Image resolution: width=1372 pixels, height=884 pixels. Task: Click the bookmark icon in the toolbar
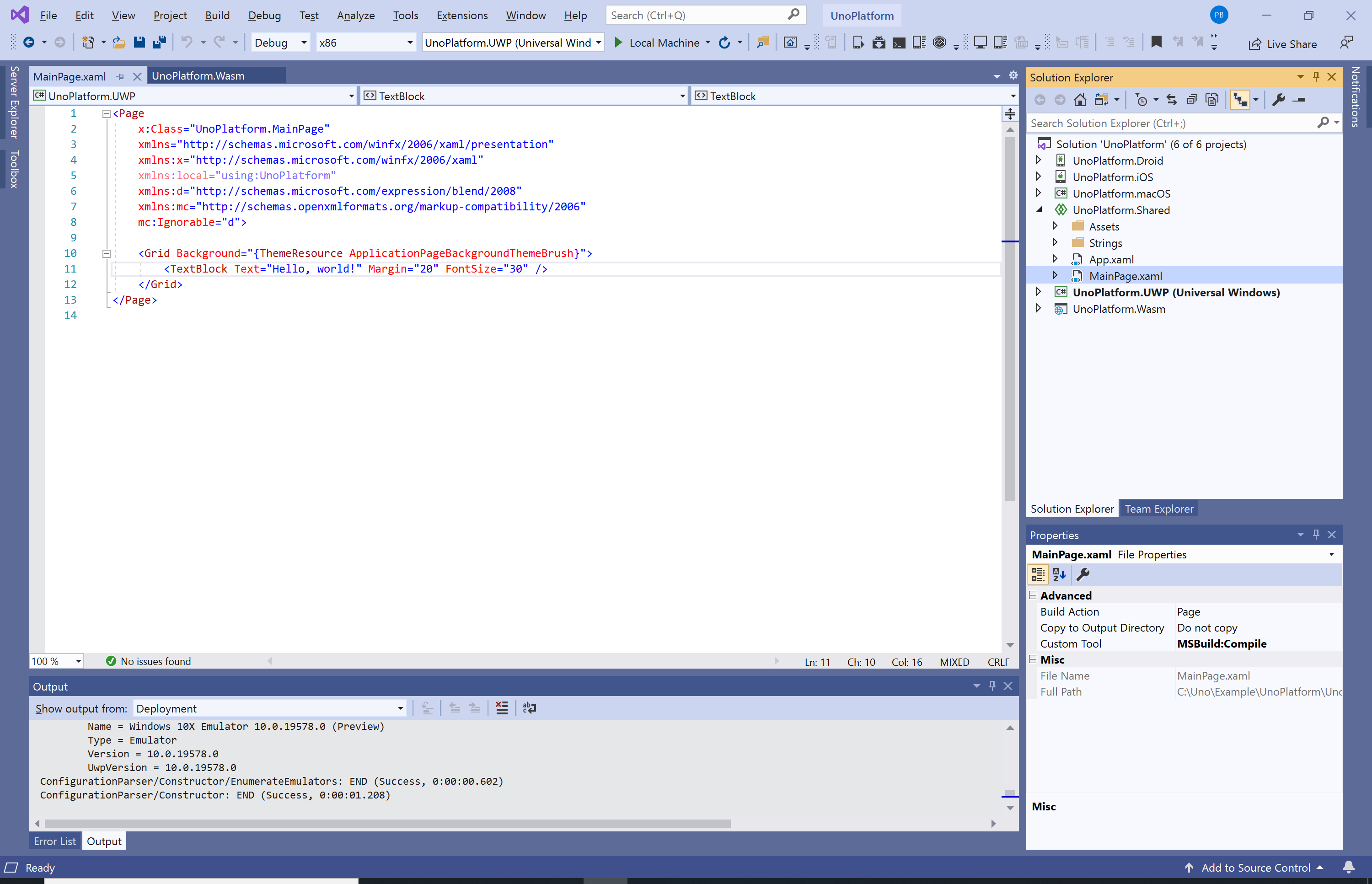[x=1156, y=42]
